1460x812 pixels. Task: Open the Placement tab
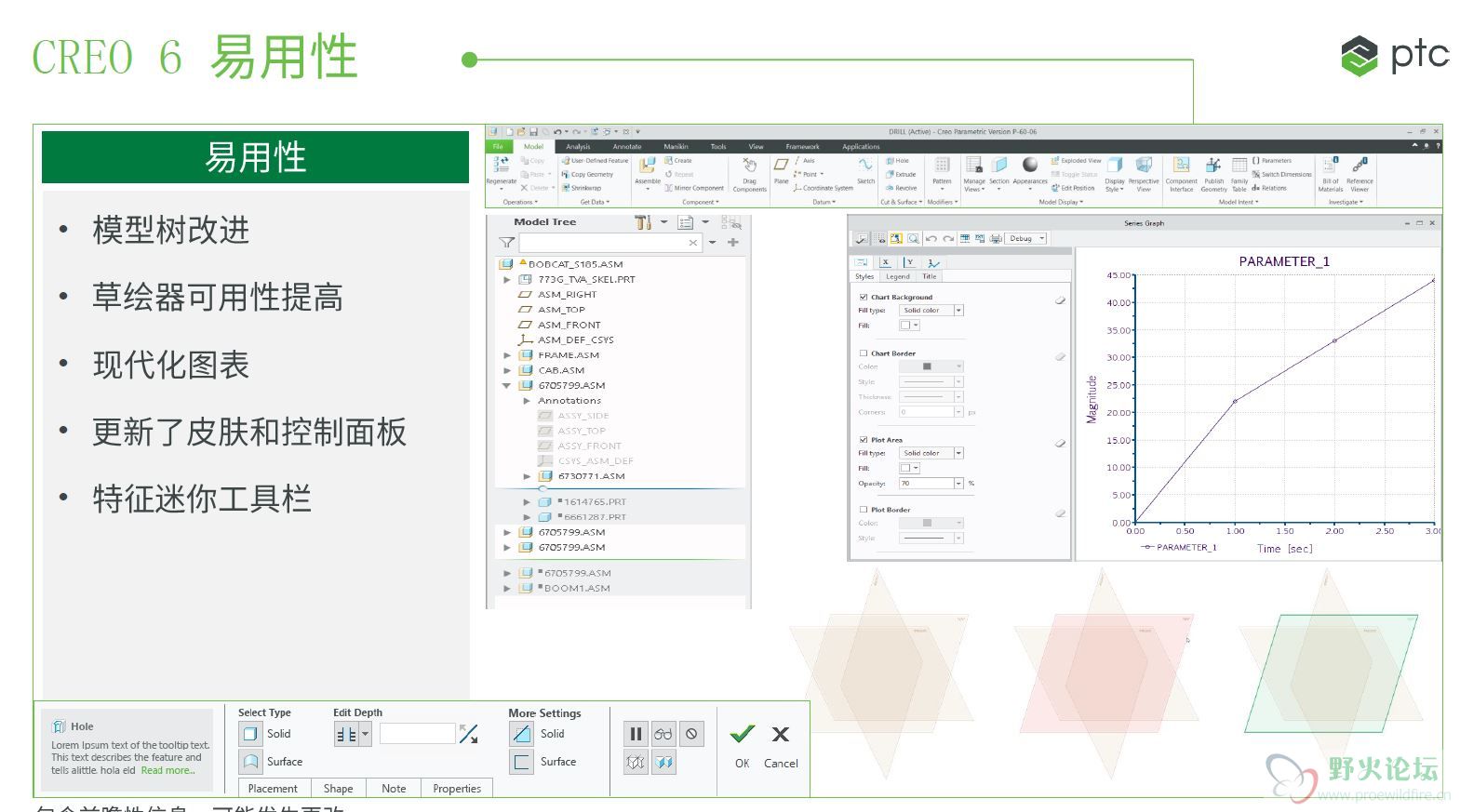(x=273, y=788)
